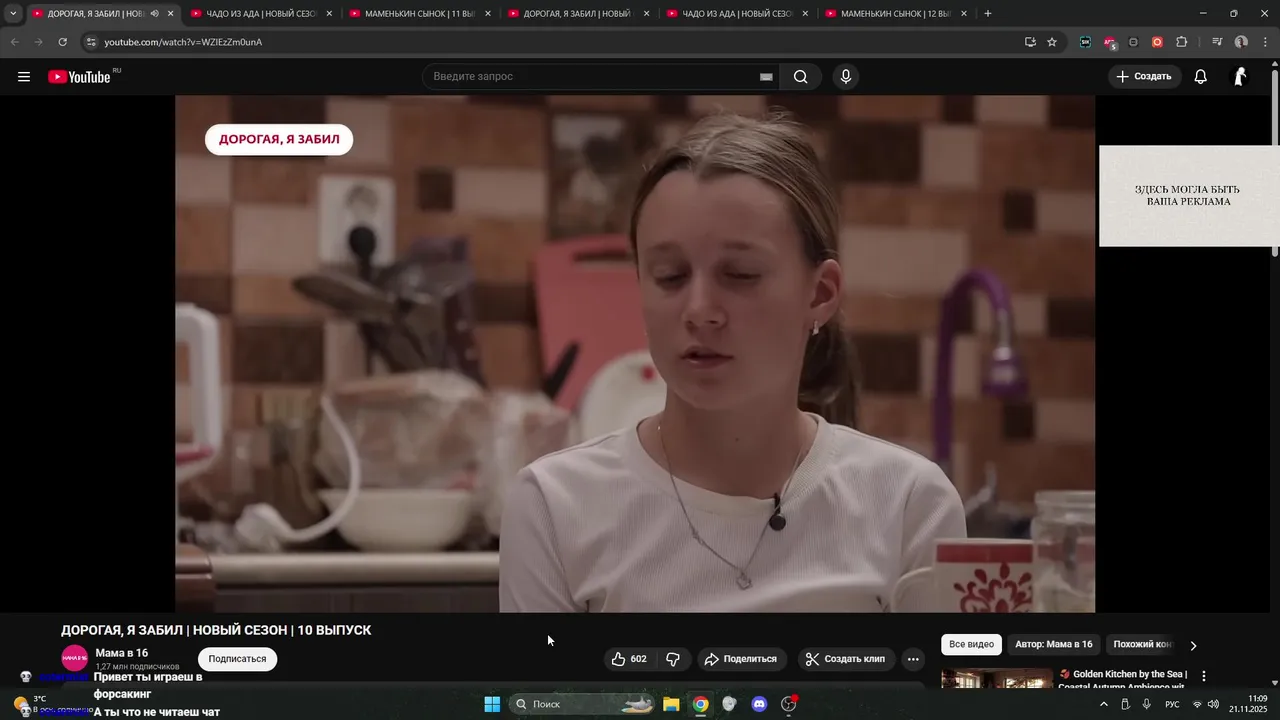Click the magnifier search button

coord(801,77)
